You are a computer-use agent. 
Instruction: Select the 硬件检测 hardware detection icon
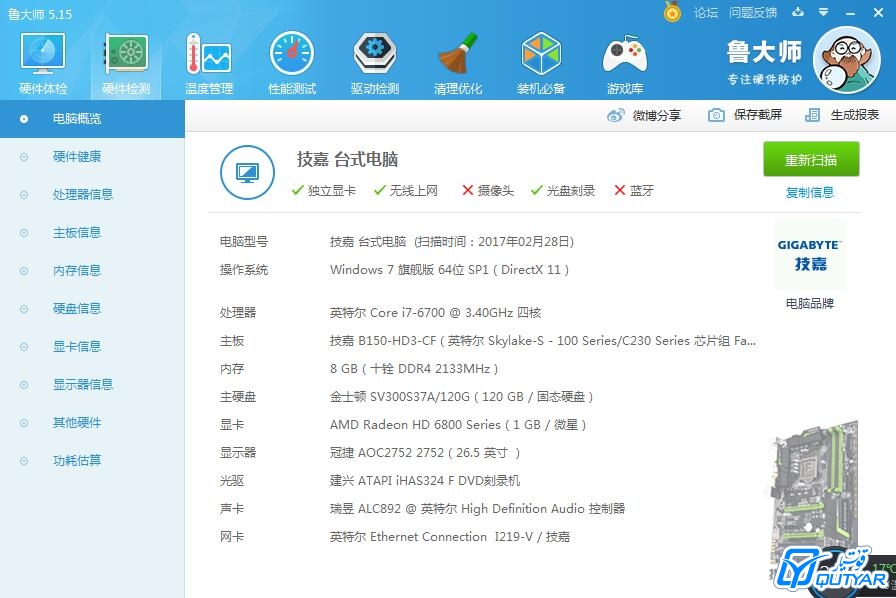126,63
